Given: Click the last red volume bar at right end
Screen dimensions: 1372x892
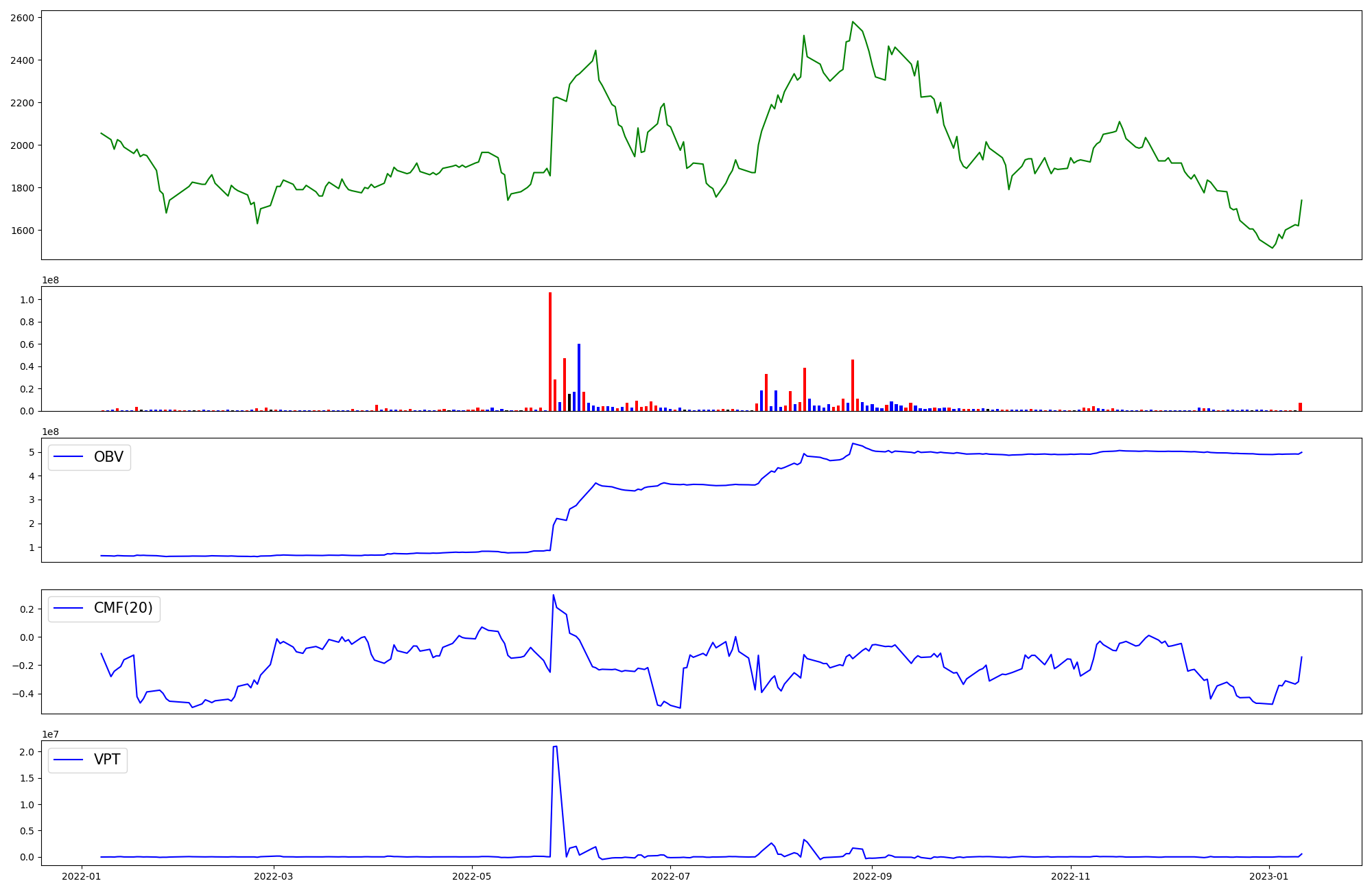Looking at the screenshot, I should click(1300, 407).
